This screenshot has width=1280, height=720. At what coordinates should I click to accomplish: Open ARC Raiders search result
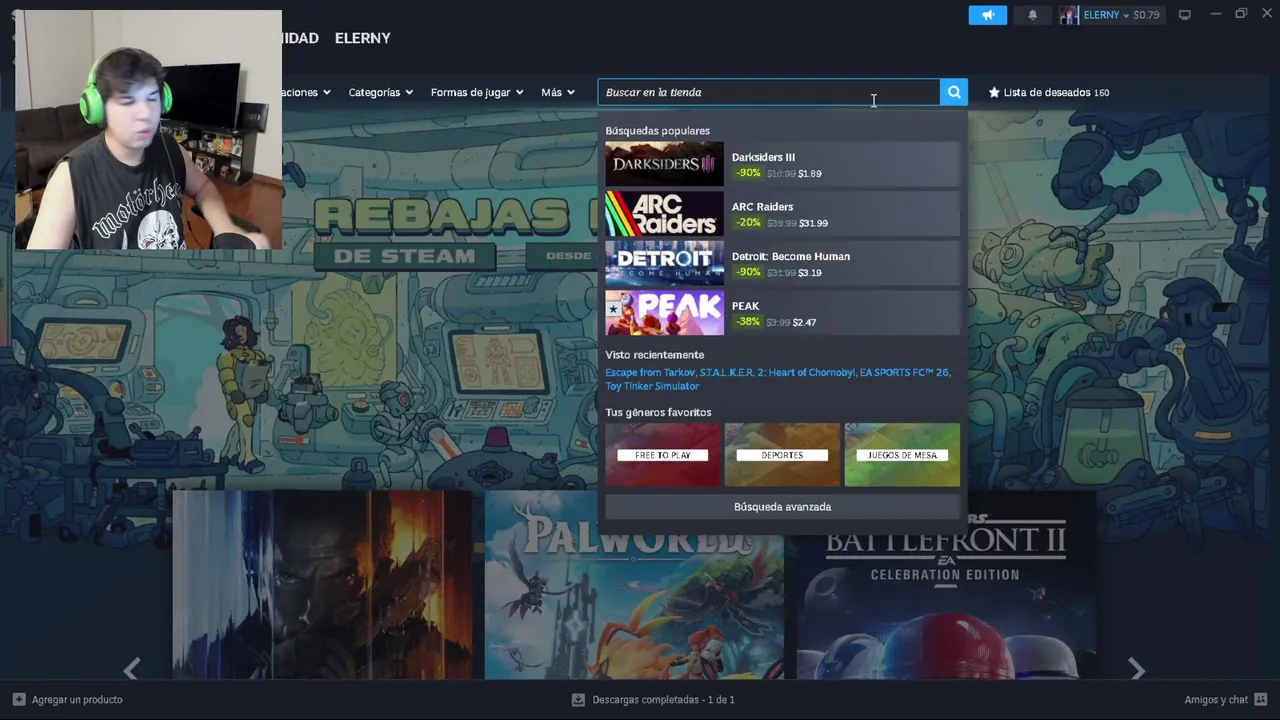(782, 214)
